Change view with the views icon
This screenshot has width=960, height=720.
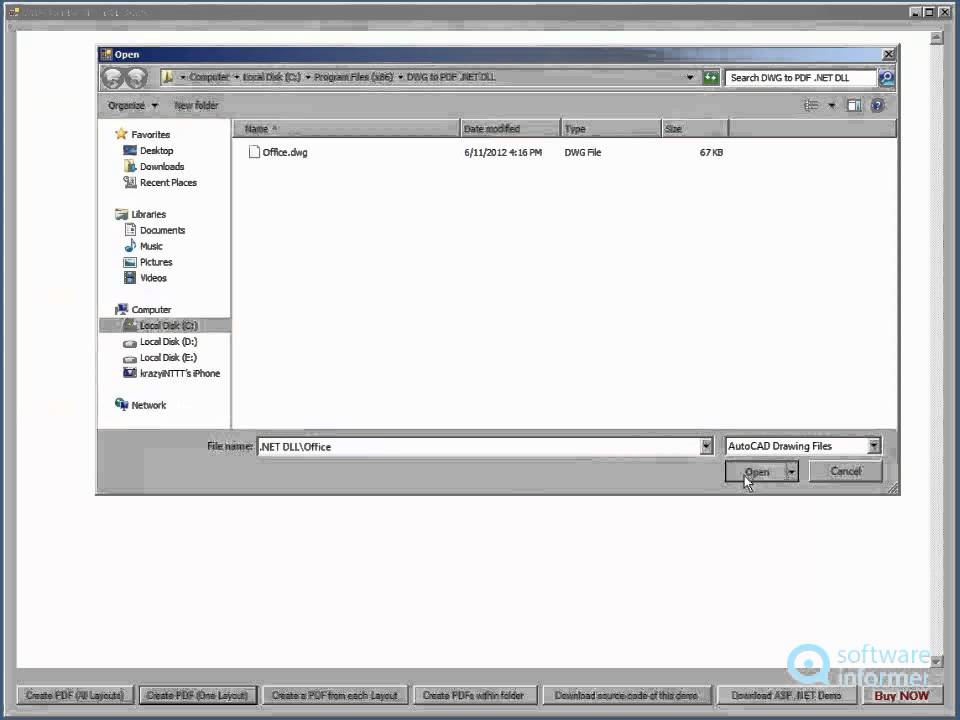[811, 105]
